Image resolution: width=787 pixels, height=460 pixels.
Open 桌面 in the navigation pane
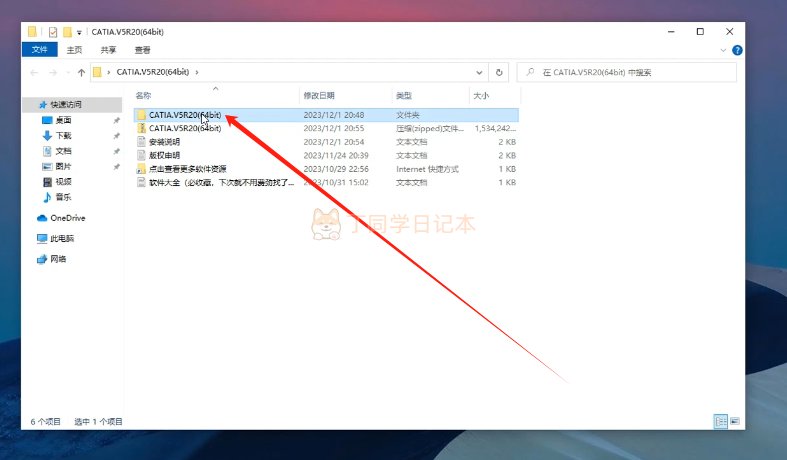pyautogui.click(x=63, y=120)
